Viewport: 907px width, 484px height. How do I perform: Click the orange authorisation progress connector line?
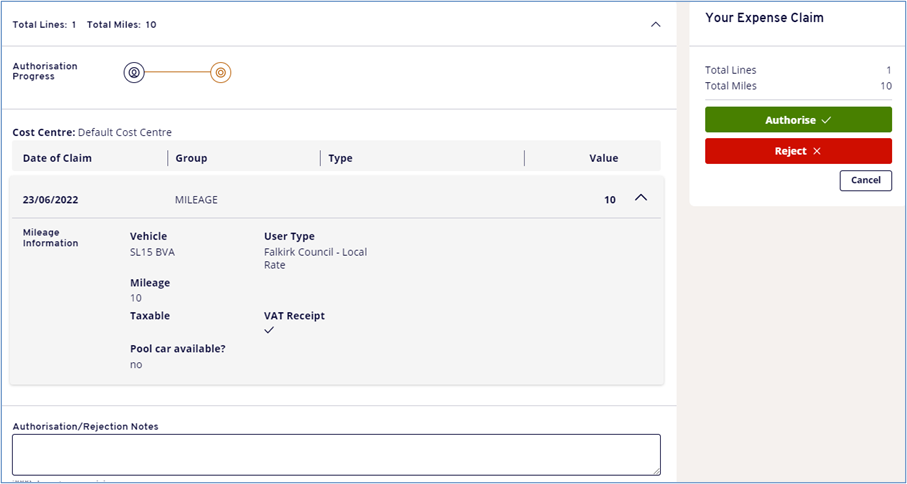tap(178, 72)
